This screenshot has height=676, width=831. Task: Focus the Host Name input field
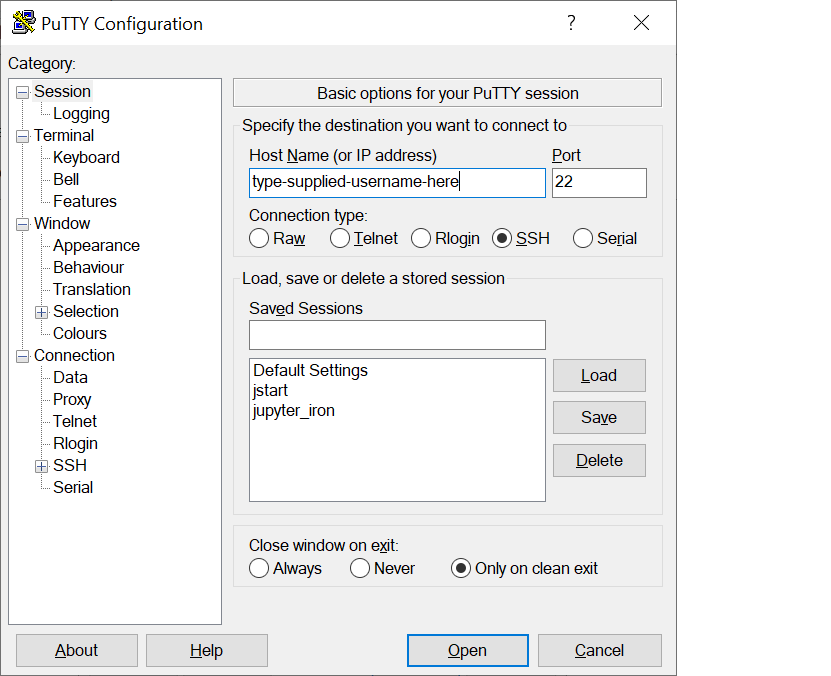tap(397, 183)
